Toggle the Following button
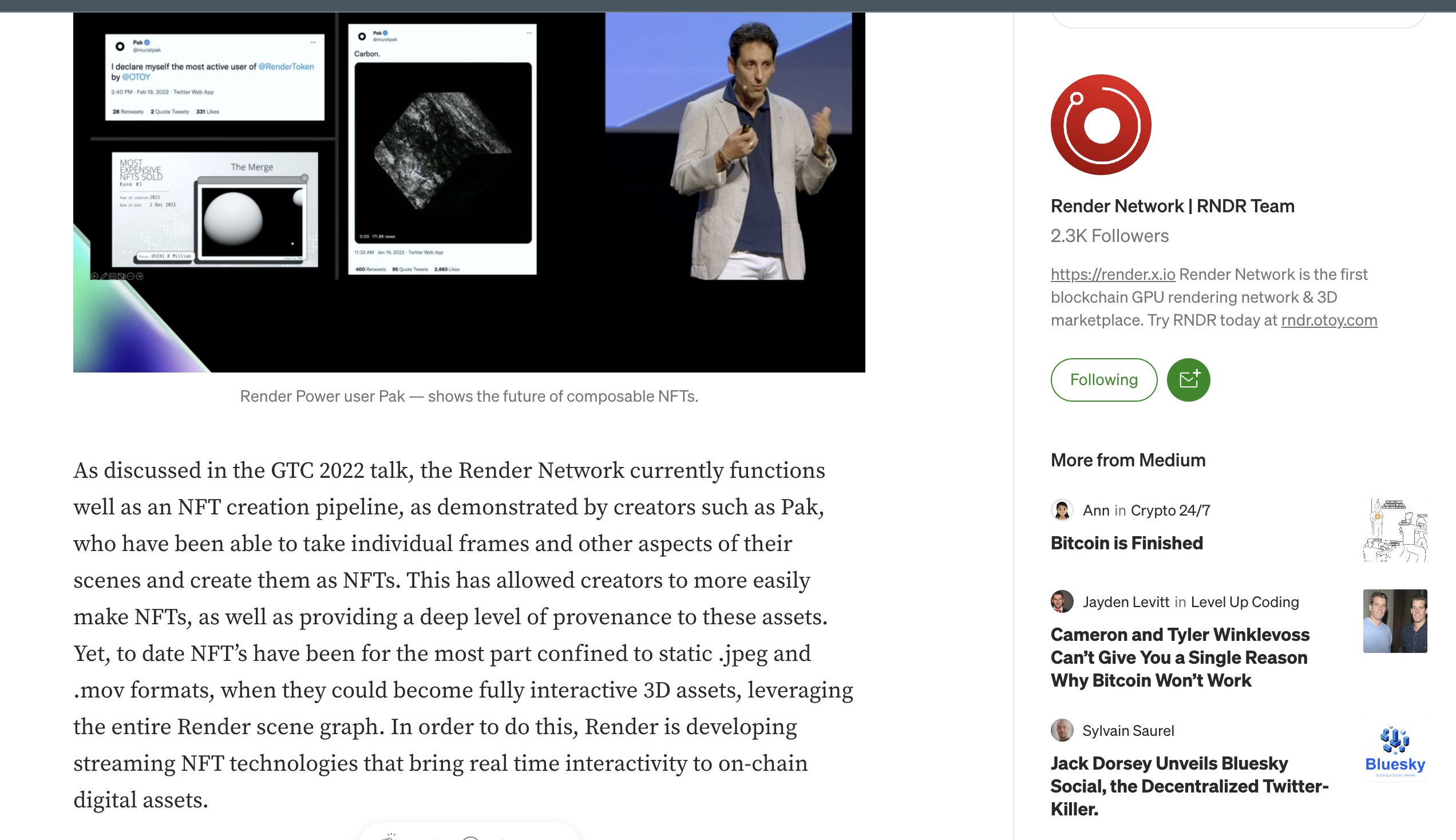1456x840 pixels. [x=1103, y=379]
